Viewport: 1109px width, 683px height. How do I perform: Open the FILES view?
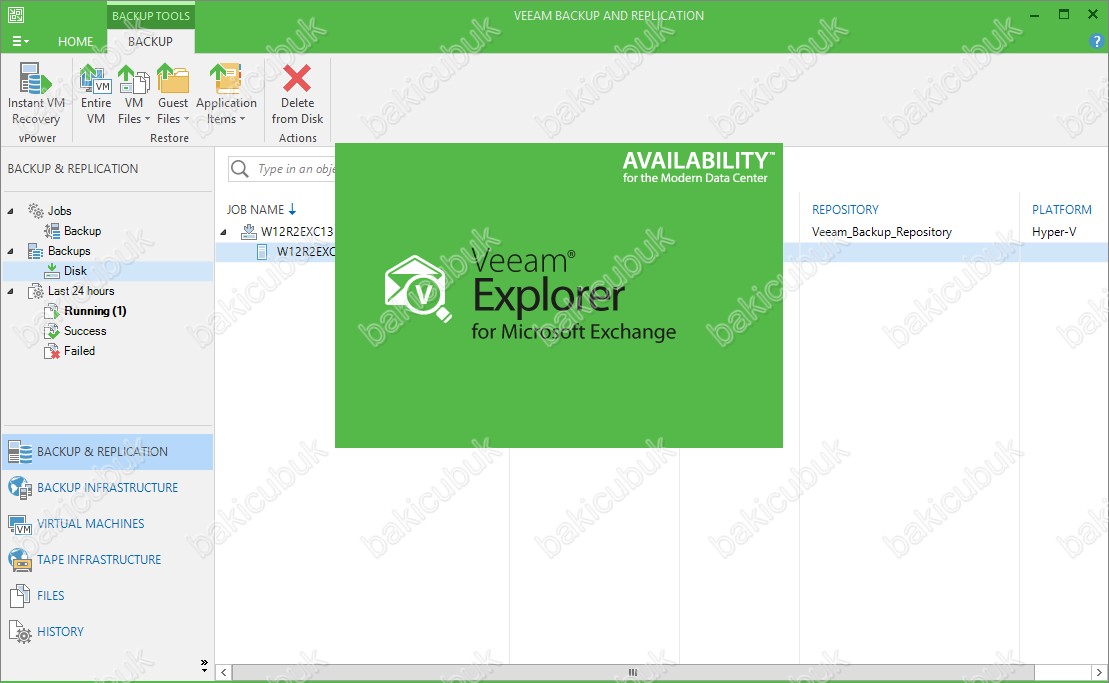point(108,596)
